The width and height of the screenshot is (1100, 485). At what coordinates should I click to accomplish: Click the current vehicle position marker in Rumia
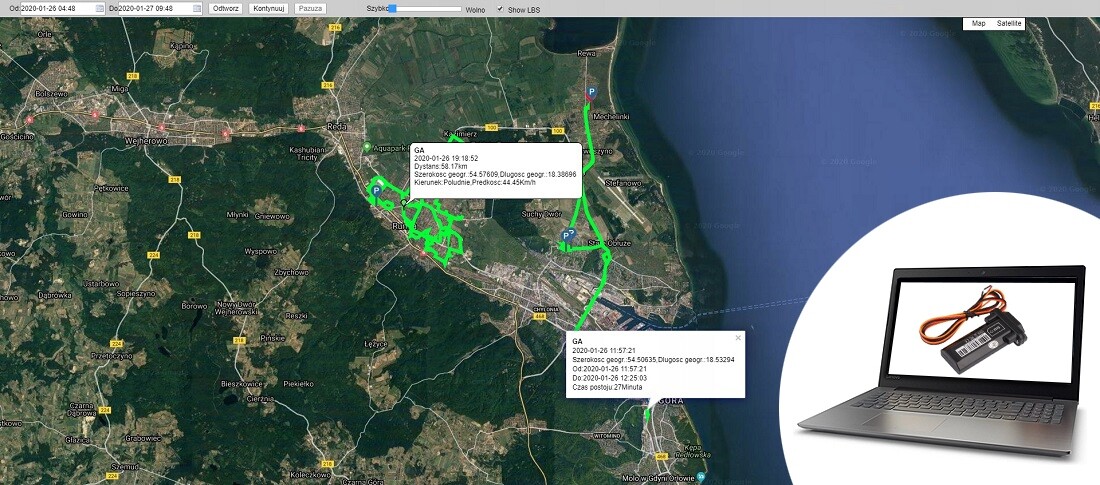[403, 203]
